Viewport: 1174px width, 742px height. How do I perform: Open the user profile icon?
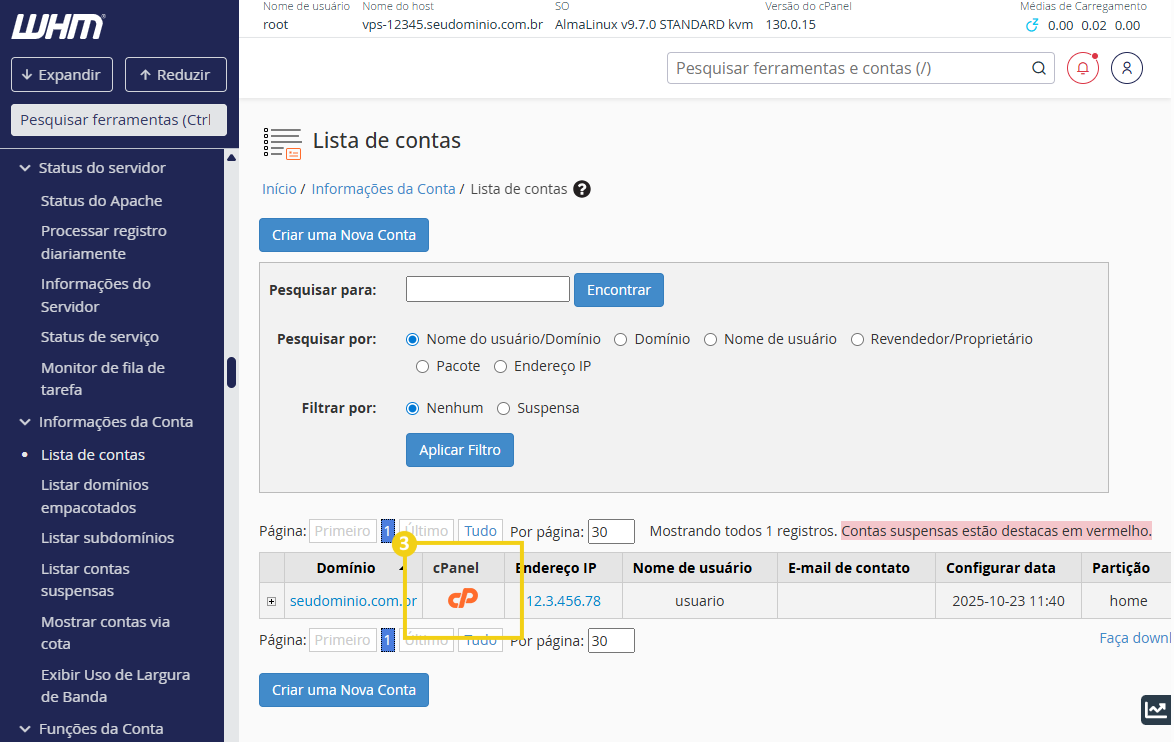pos(1127,67)
